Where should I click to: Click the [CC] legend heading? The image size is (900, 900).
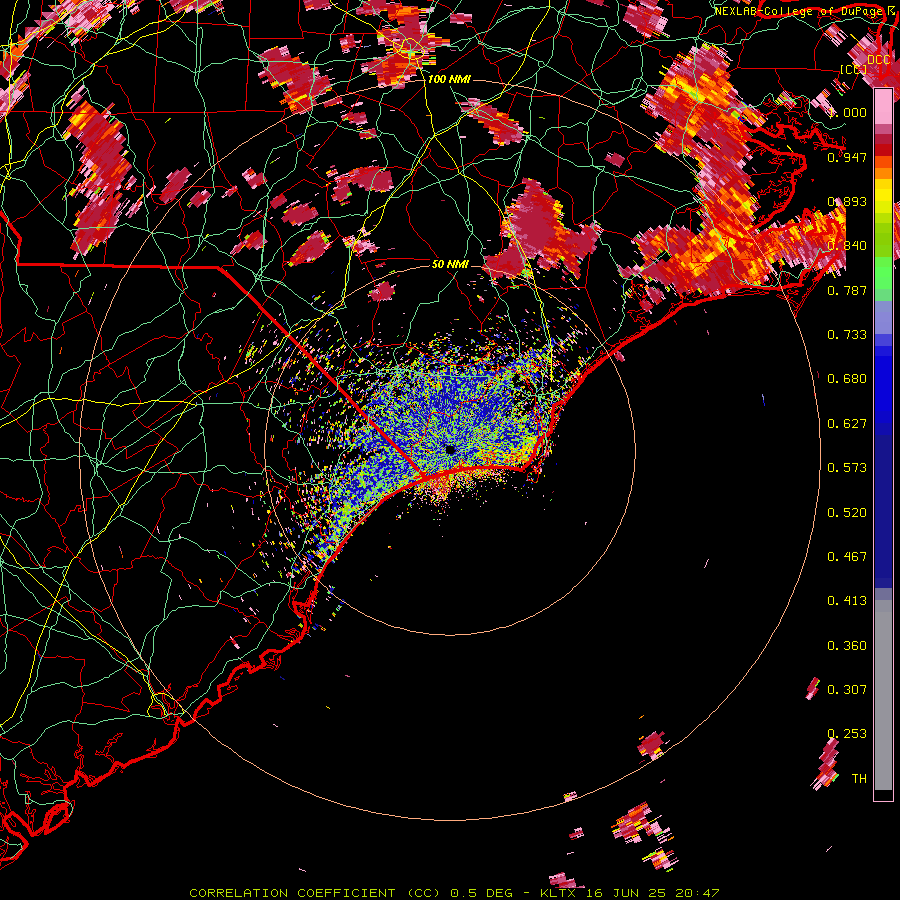click(x=854, y=69)
